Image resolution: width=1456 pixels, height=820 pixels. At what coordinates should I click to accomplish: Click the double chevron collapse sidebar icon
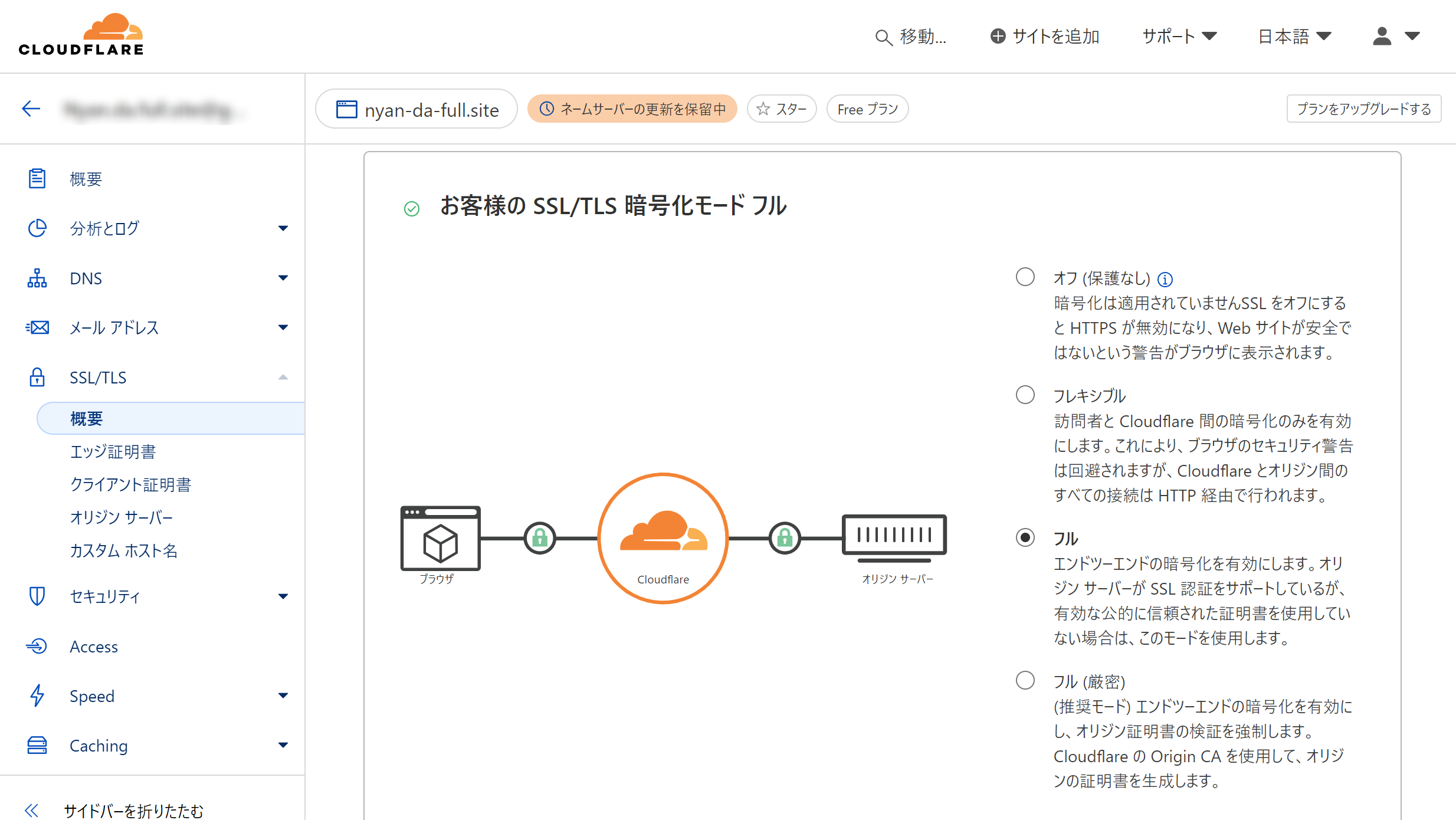pyautogui.click(x=32, y=810)
